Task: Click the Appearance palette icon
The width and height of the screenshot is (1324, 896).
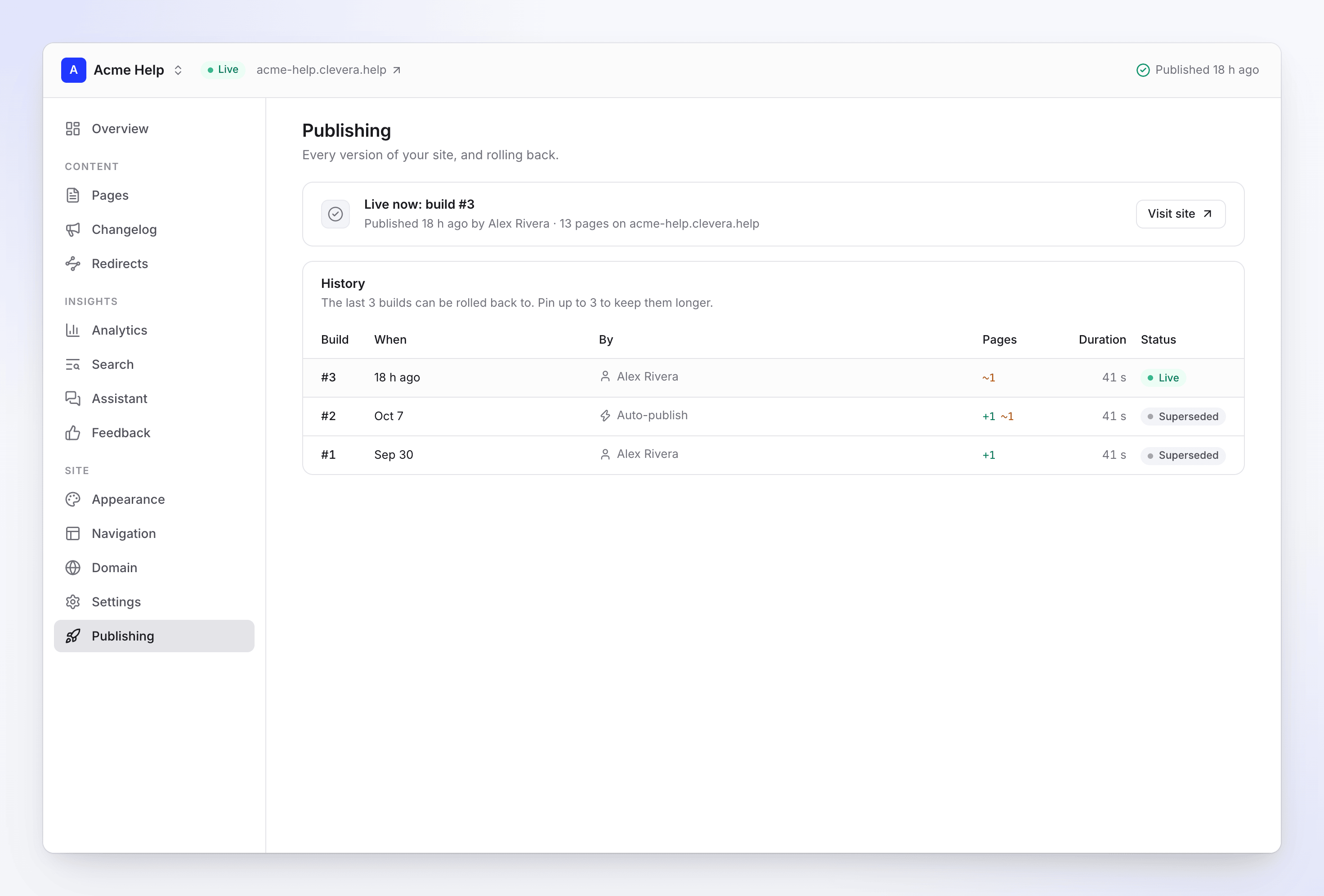Action: coord(73,500)
